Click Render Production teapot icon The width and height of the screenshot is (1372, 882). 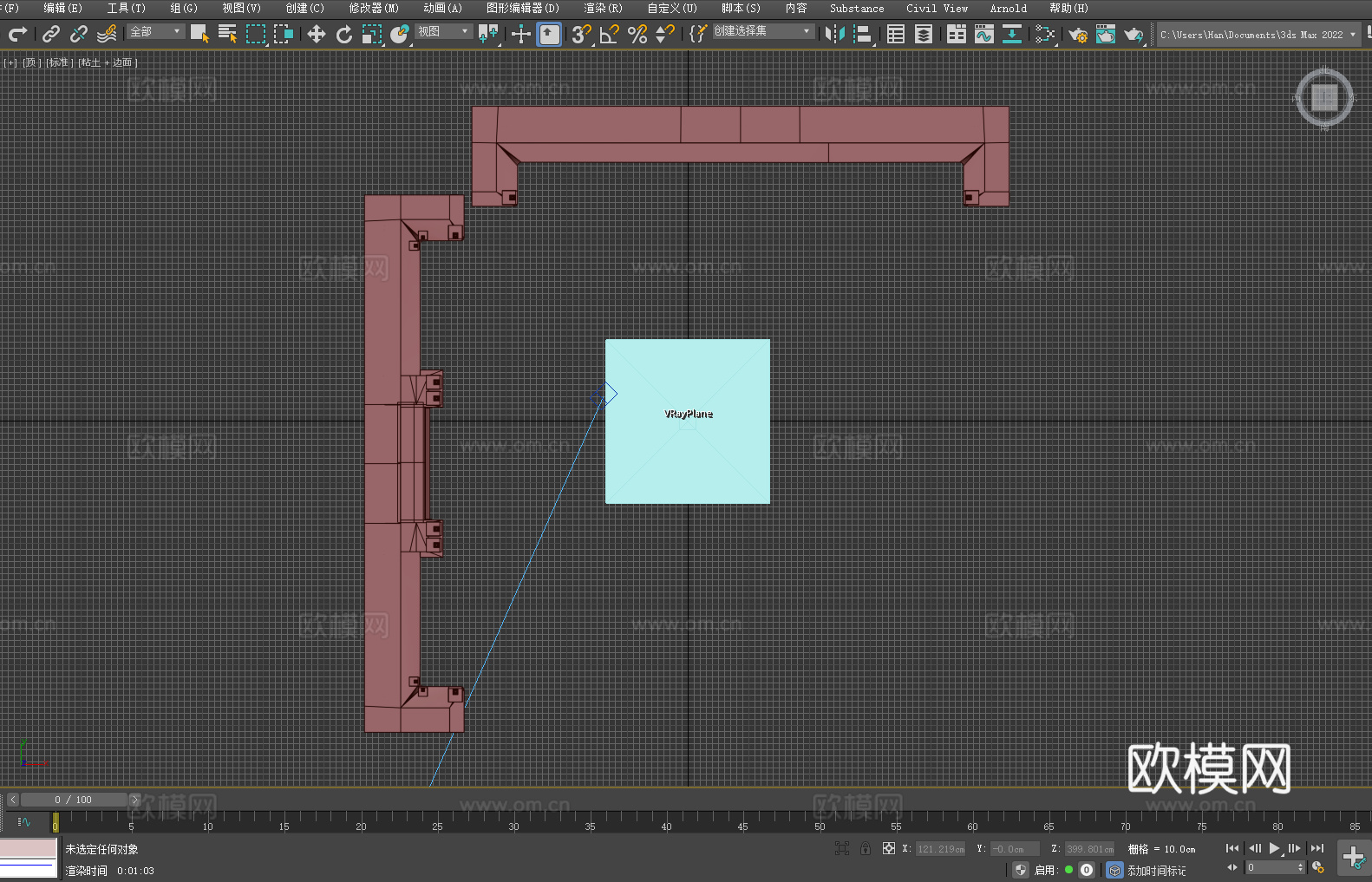1134,34
